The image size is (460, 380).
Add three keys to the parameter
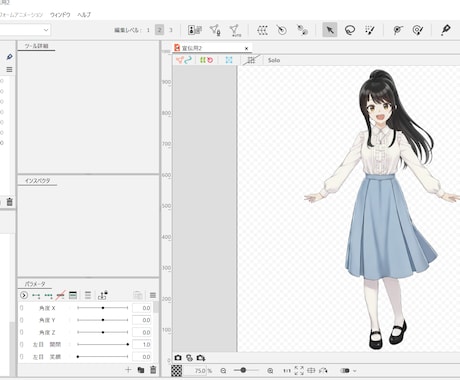[49, 295]
